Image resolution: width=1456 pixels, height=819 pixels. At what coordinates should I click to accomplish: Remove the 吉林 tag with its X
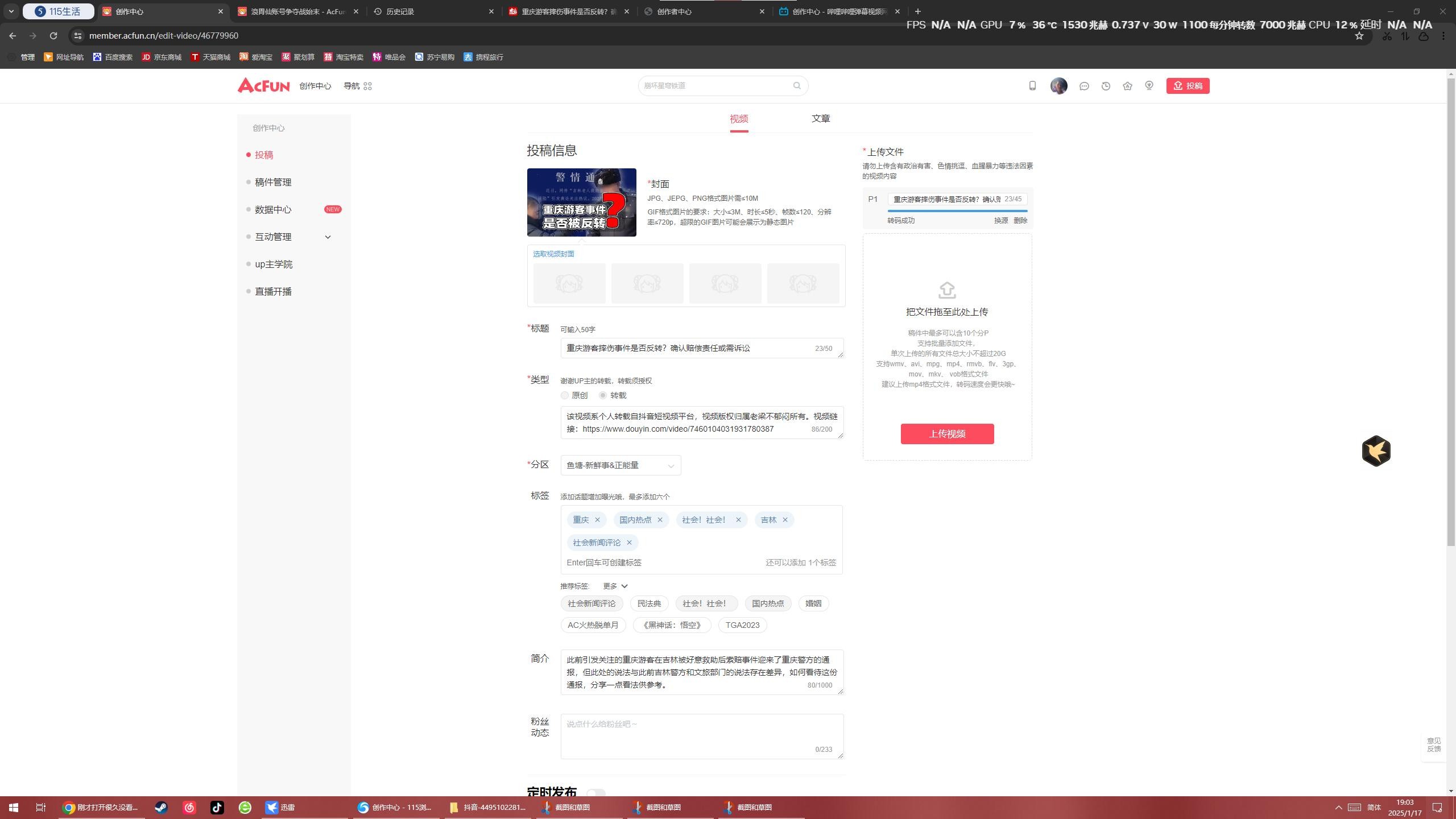click(x=785, y=520)
